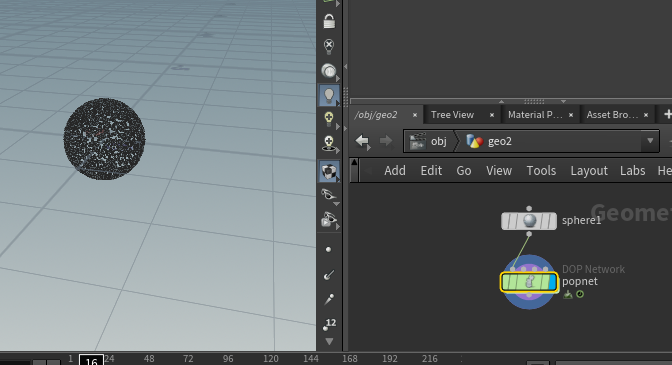Add a new pane tab with plus
The width and height of the screenshot is (672, 365).
pos(667,114)
